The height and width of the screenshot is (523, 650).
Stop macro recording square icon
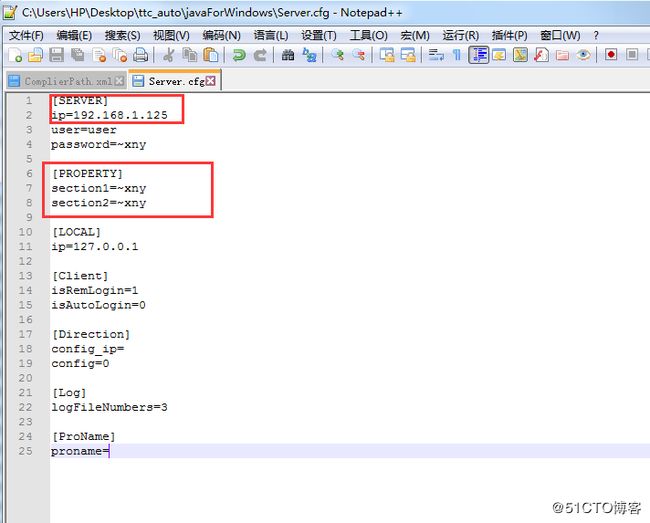coord(632,55)
